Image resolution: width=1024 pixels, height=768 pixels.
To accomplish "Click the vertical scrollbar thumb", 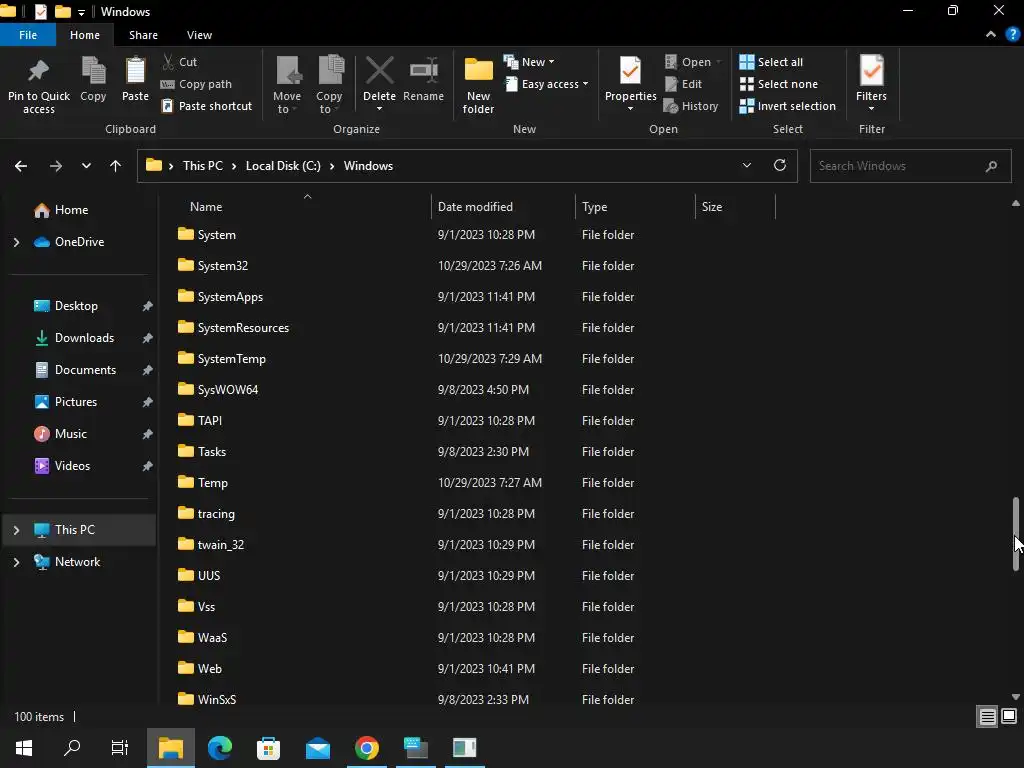I will (1016, 534).
